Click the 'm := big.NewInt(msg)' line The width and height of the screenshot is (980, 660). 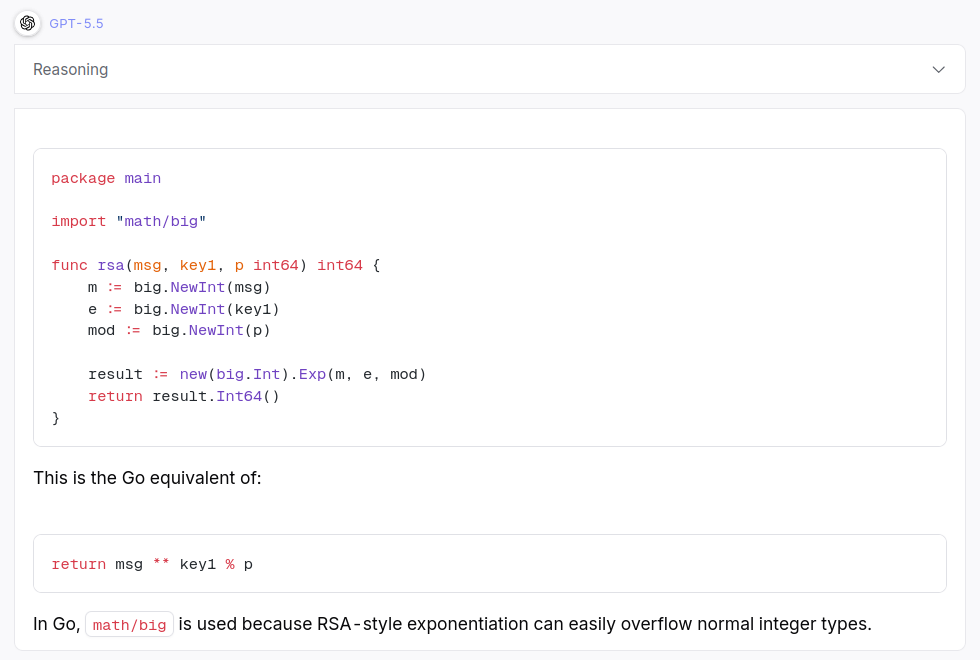coord(179,288)
